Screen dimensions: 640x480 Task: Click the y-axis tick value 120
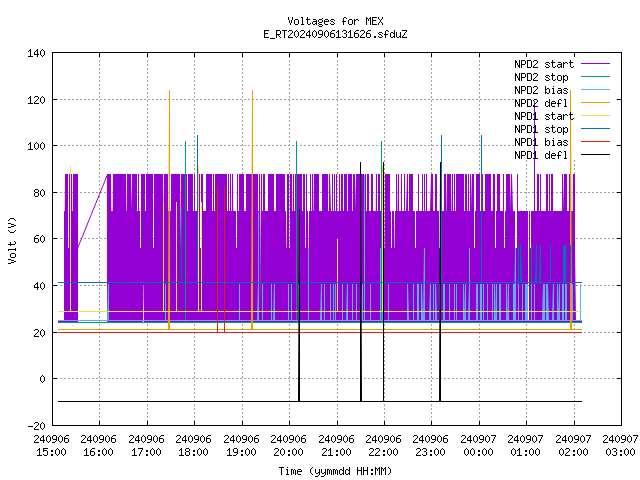(x=36, y=100)
